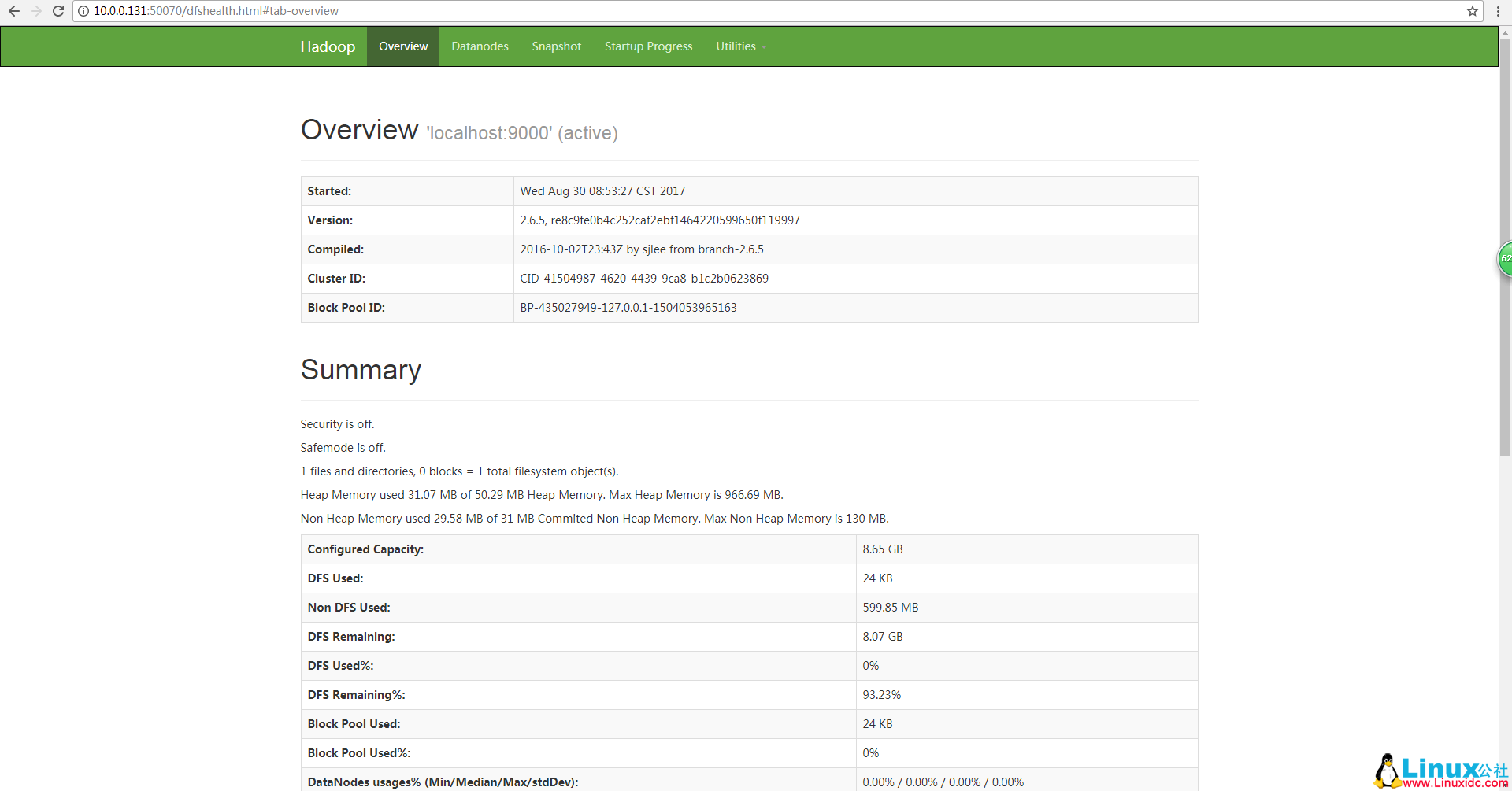Switch to the Datanodes tab
1512x791 pixels.
tap(480, 46)
